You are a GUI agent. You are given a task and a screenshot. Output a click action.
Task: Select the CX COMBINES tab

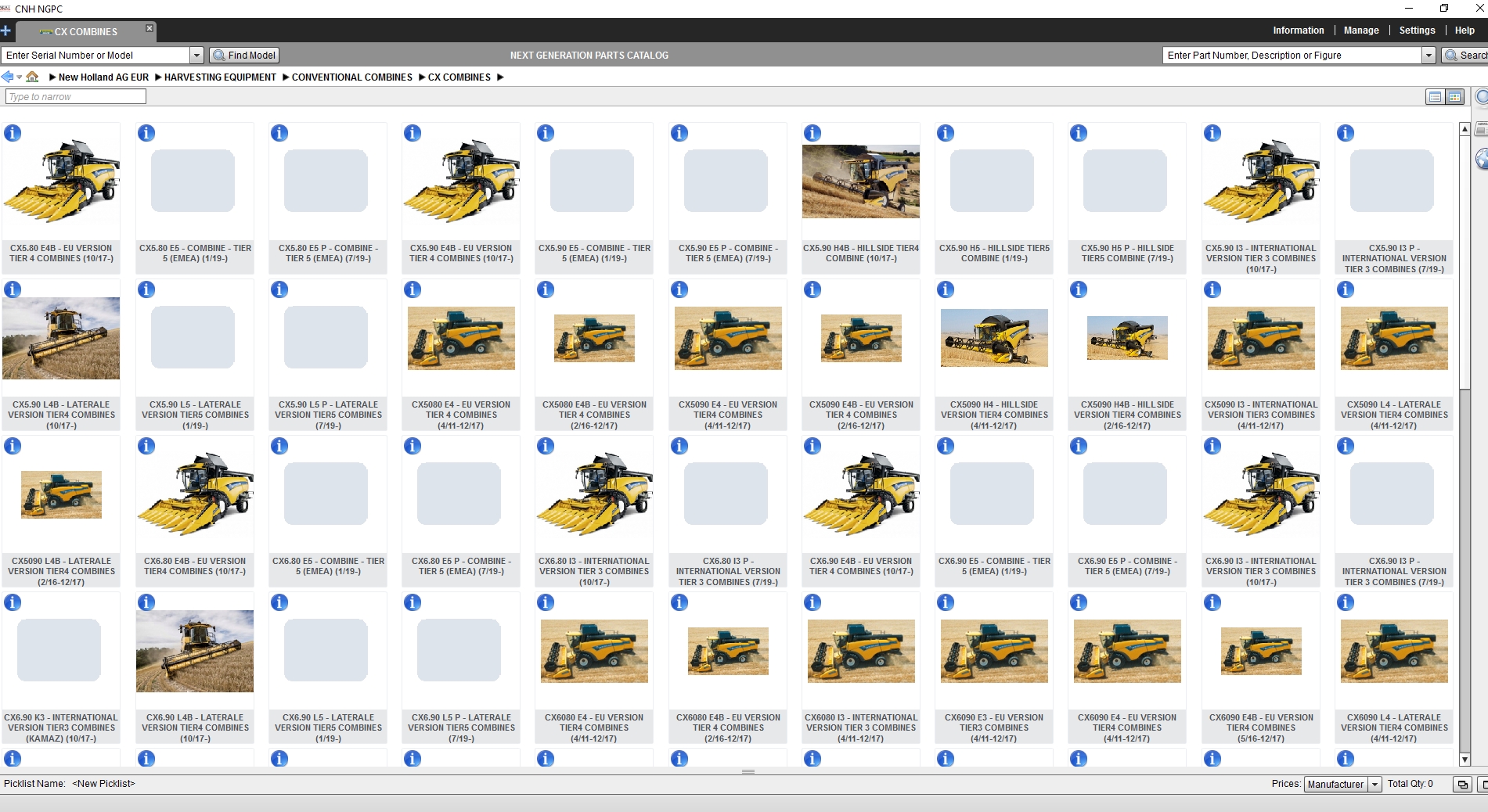pos(86,32)
